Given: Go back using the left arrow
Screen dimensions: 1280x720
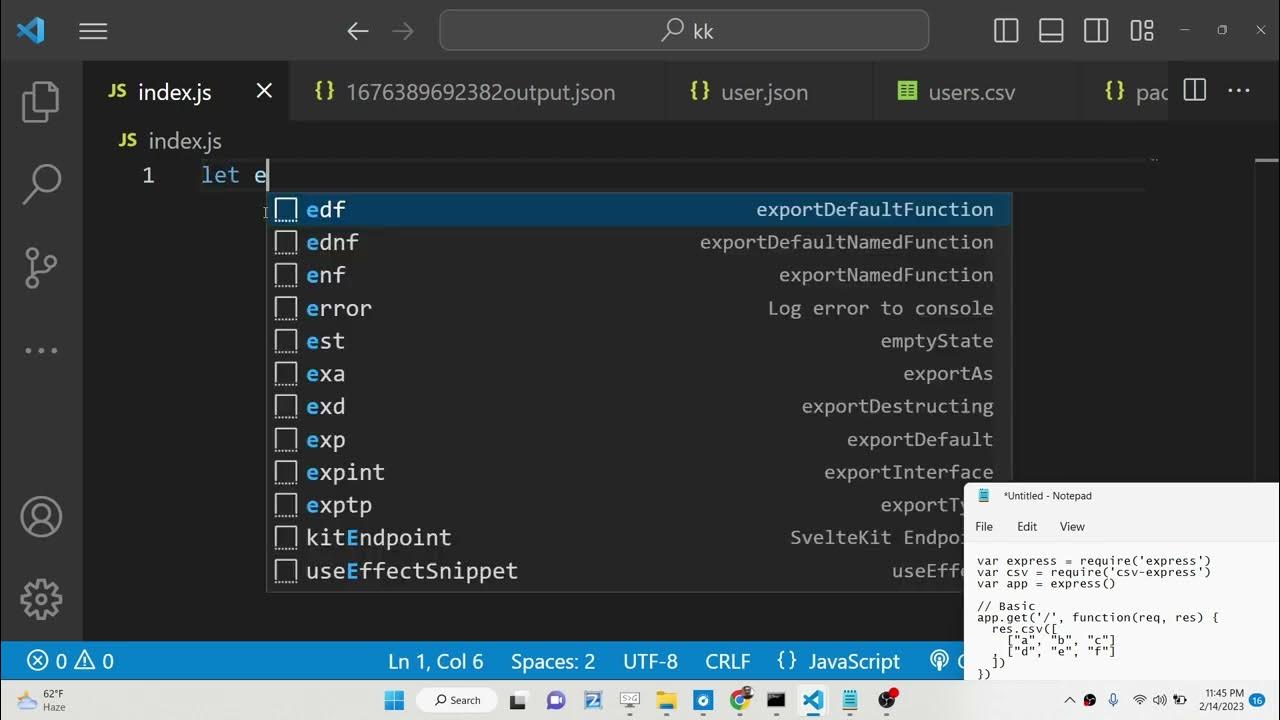Looking at the screenshot, I should pyautogui.click(x=357, y=31).
